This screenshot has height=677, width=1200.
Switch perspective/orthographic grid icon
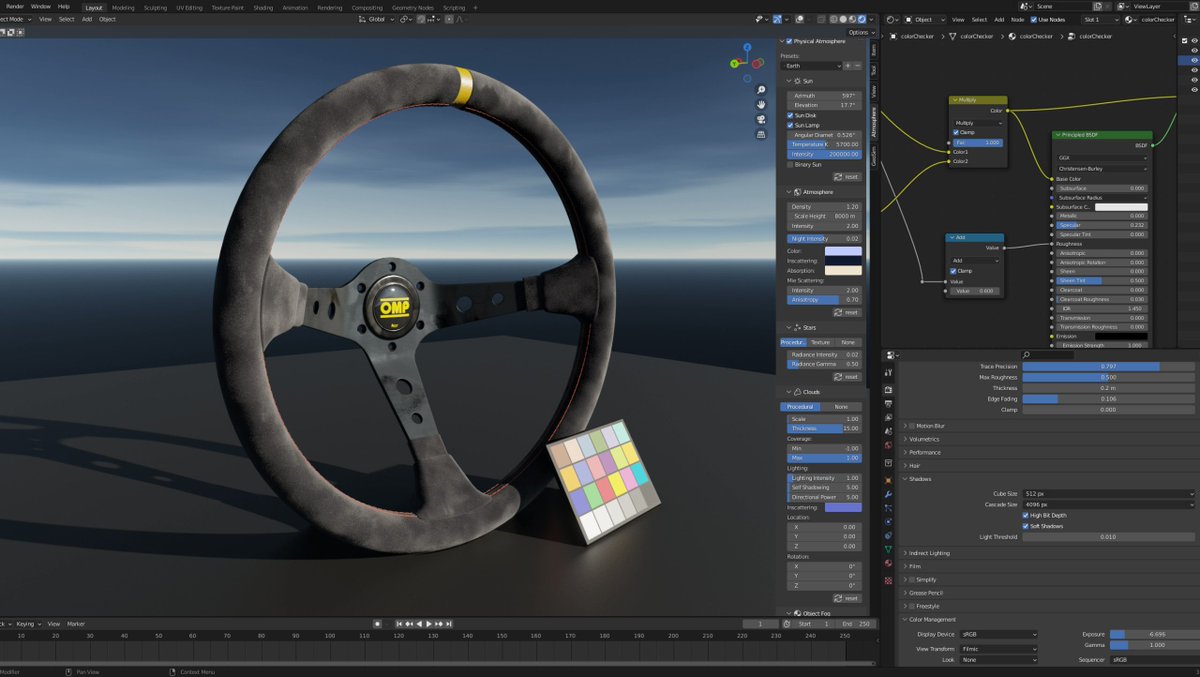point(761,134)
